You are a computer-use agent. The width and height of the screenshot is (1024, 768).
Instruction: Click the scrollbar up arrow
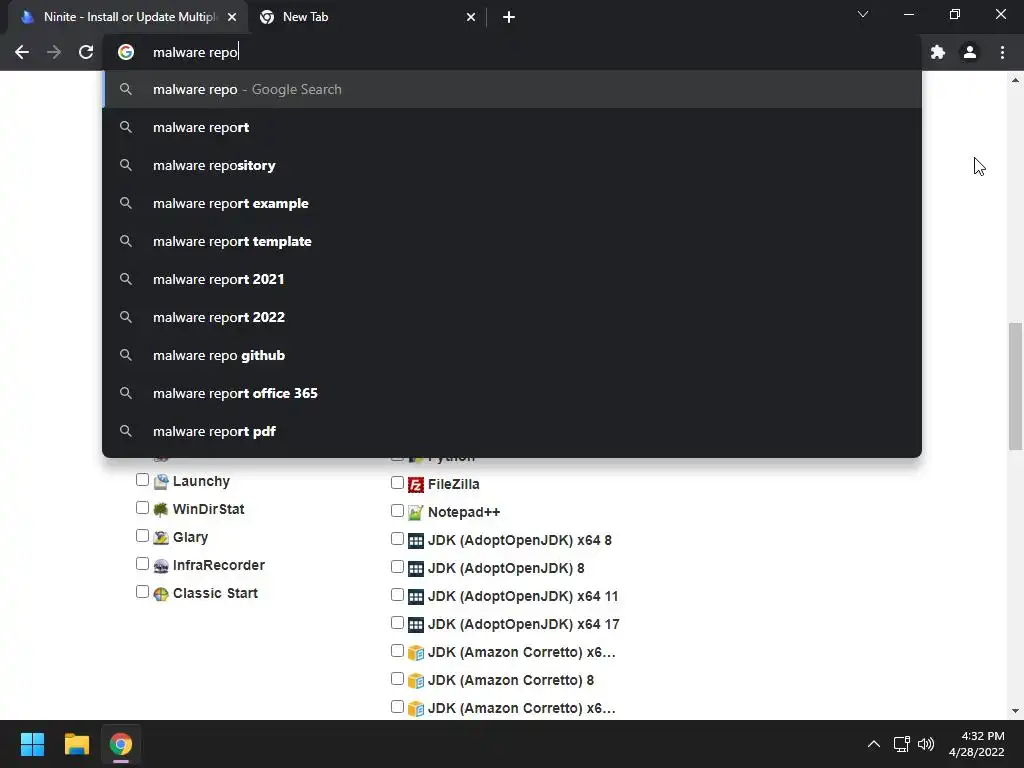point(1015,80)
